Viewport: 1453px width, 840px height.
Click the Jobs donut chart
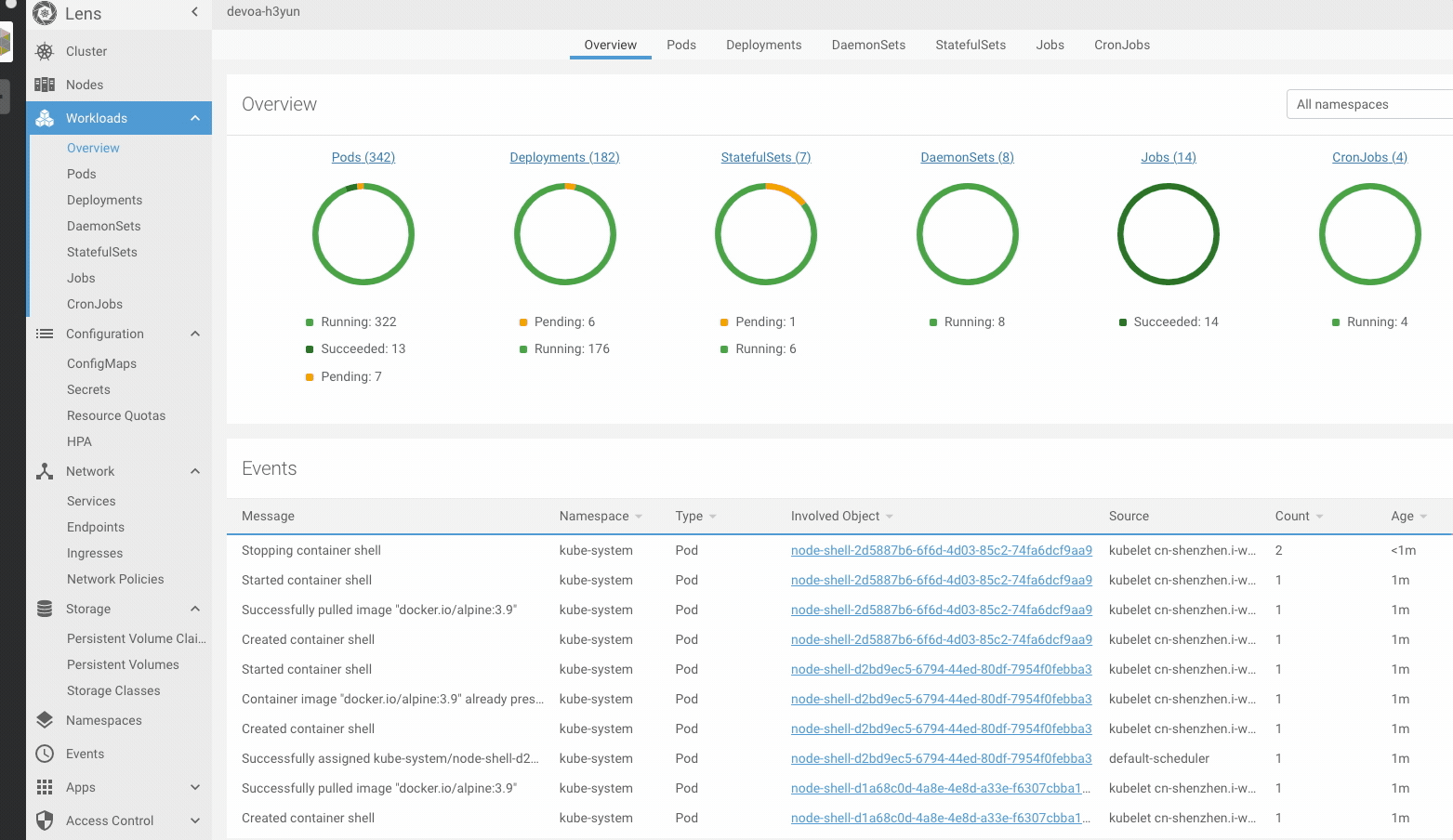click(1169, 234)
